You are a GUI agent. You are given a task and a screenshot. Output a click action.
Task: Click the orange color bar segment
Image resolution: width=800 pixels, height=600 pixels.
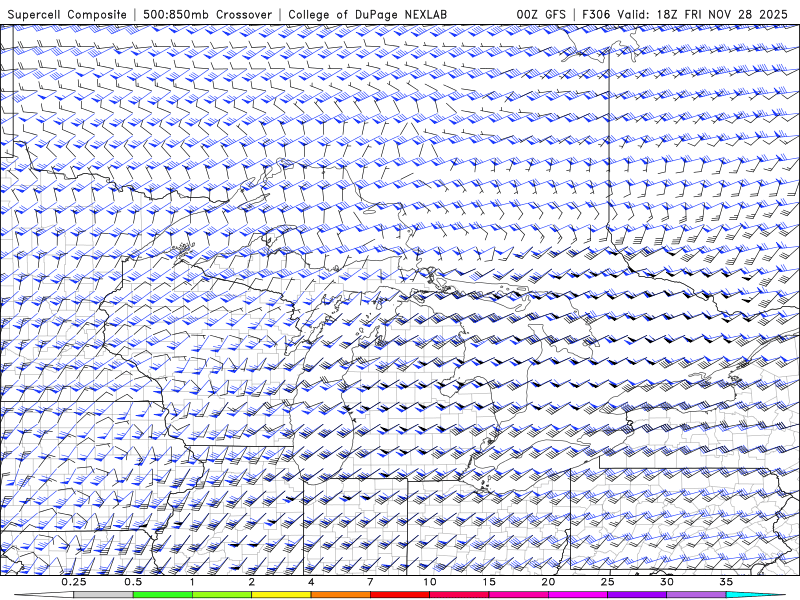[x=340, y=595]
